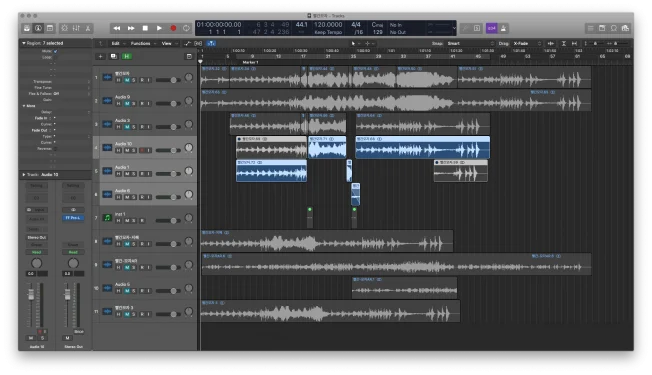Viewport: 652px width, 375px height.
Task: Open the List Editors panel
Action: [590, 28]
